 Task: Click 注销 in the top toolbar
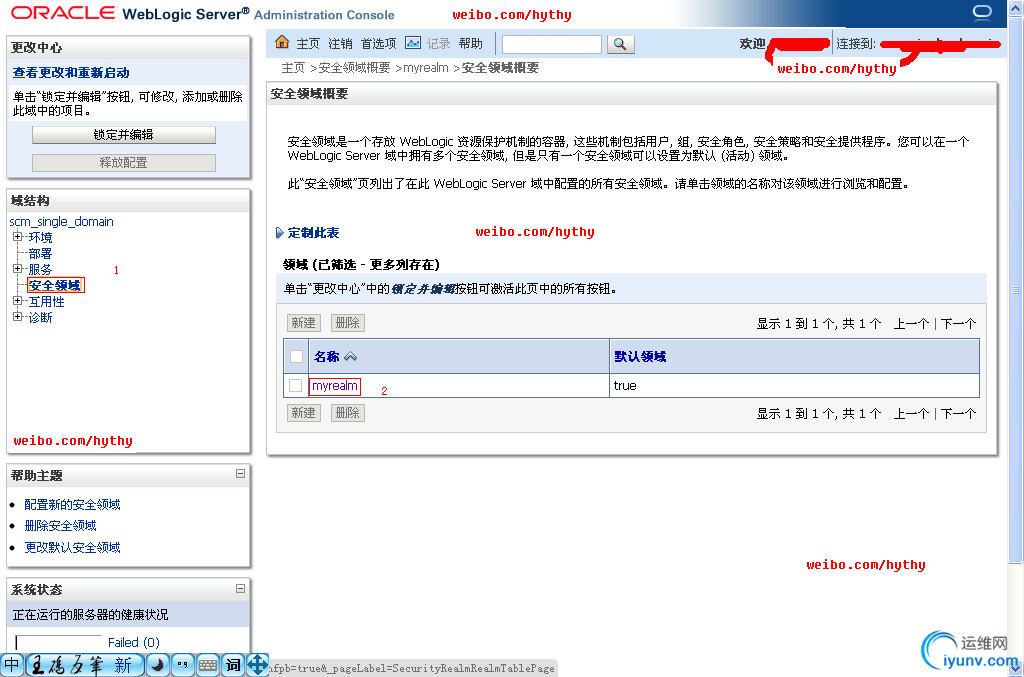pyautogui.click(x=340, y=44)
